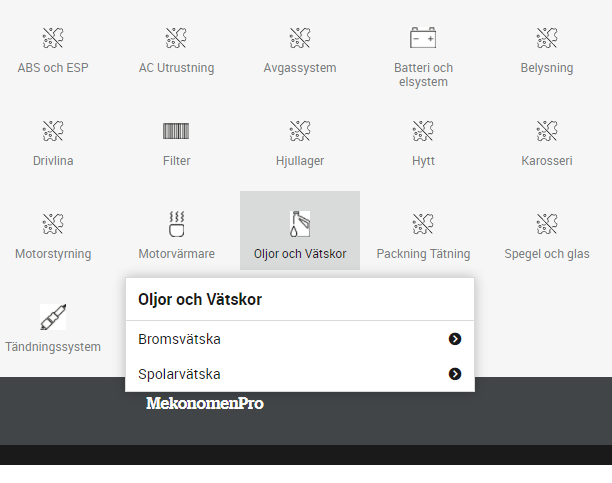Expand Spolarvätska with its arrow chevron
The width and height of the screenshot is (612, 483).
point(455,374)
